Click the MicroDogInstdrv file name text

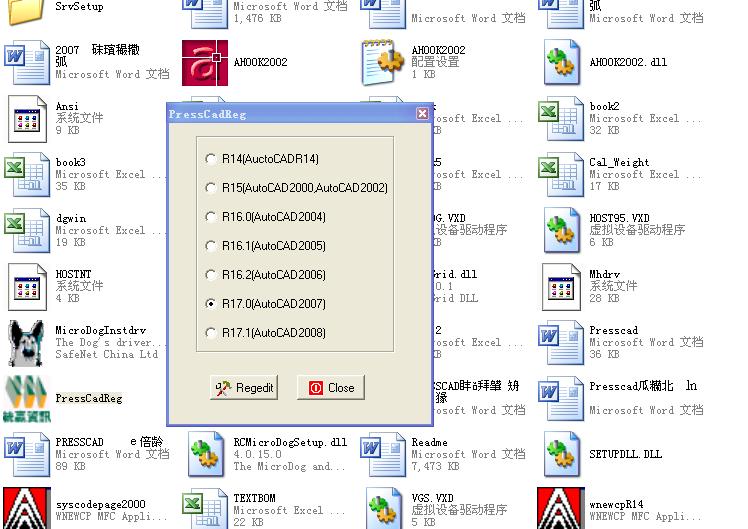[x=101, y=331]
